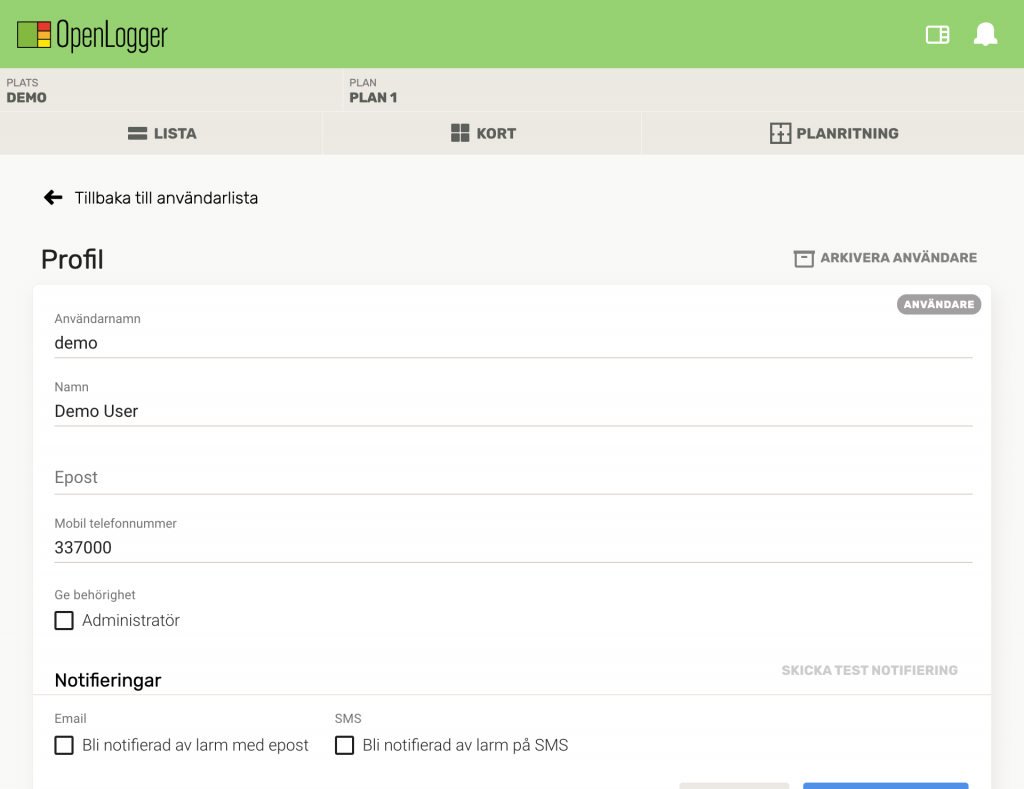Image resolution: width=1024 pixels, height=789 pixels.
Task: Click the Lista list icon
Action: tap(138, 133)
